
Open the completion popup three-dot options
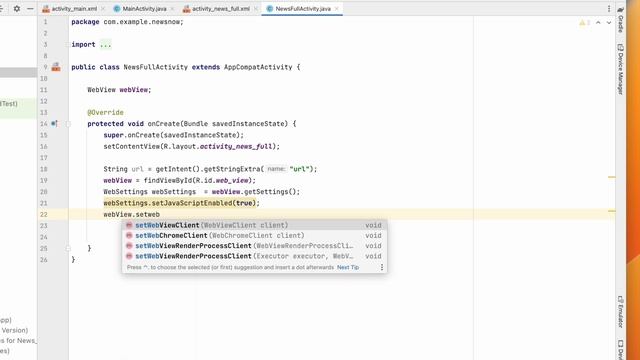382,267
